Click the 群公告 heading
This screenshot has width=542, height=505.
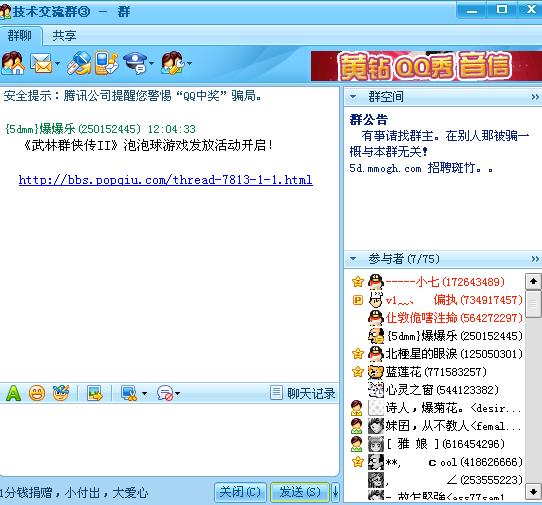coord(368,120)
